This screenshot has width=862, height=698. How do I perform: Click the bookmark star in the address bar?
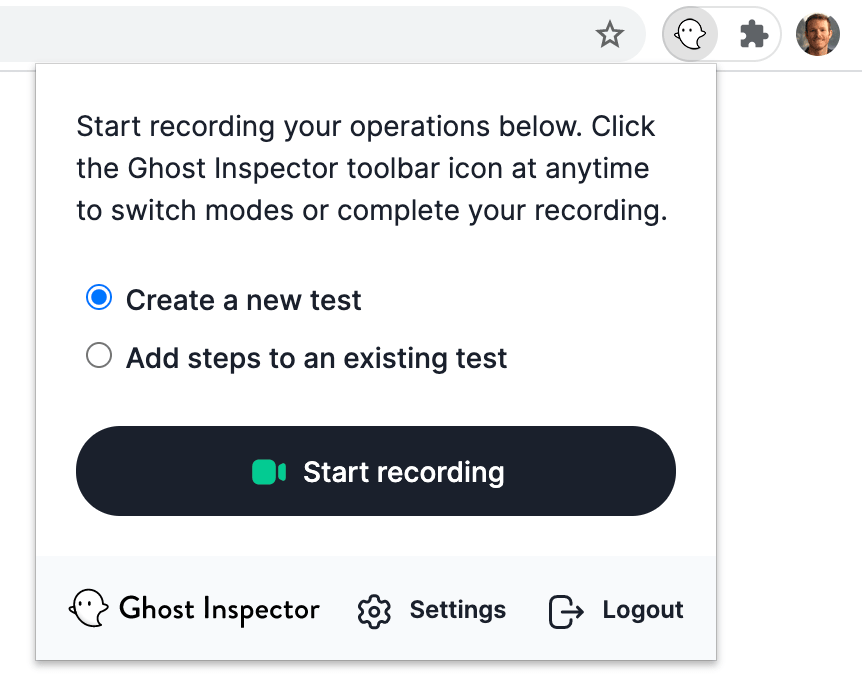point(610,35)
